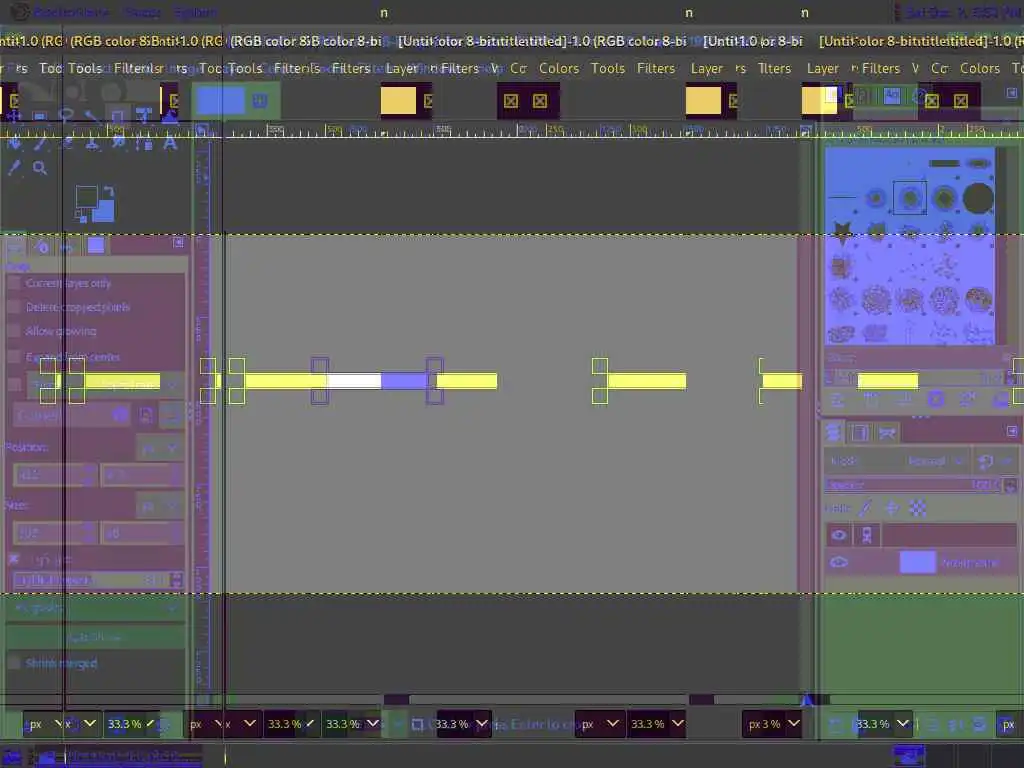Switch to the Undo History tab

(67, 246)
